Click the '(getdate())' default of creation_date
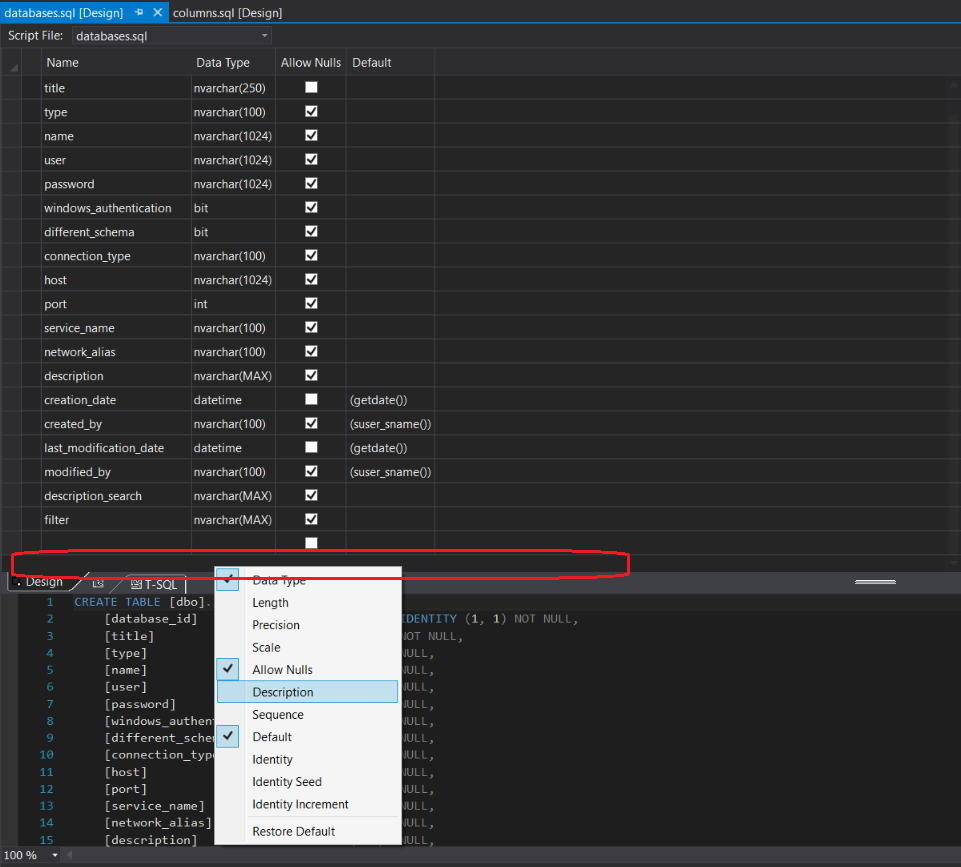The width and height of the screenshot is (961, 867). tap(390, 400)
